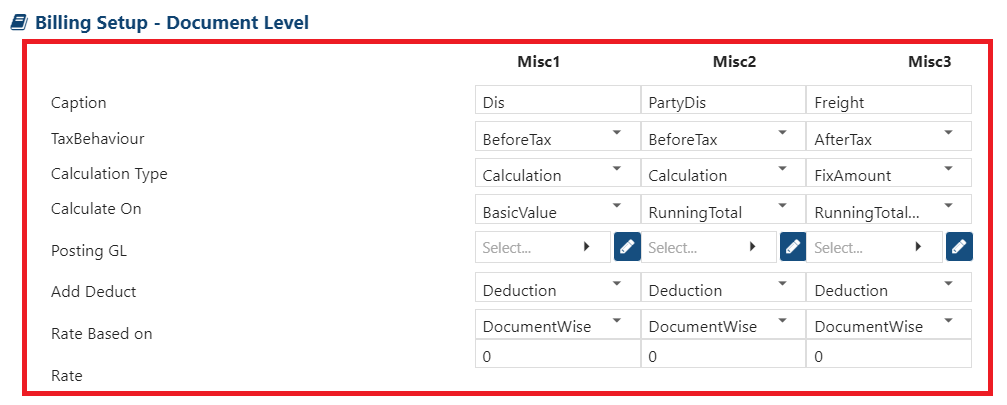Image resolution: width=1007 pixels, height=405 pixels.
Task: Click the Misc2 Caption field containing PartyDis
Action: pyautogui.click(x=723, y=99)
